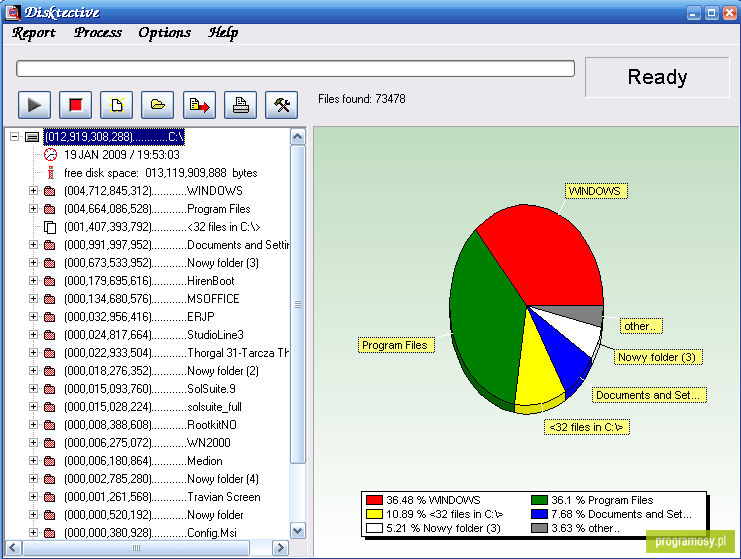Expand the Nowy folder (3) node
Image resolution: width=741 pixels, height=559 pixels.
(33, 262)
